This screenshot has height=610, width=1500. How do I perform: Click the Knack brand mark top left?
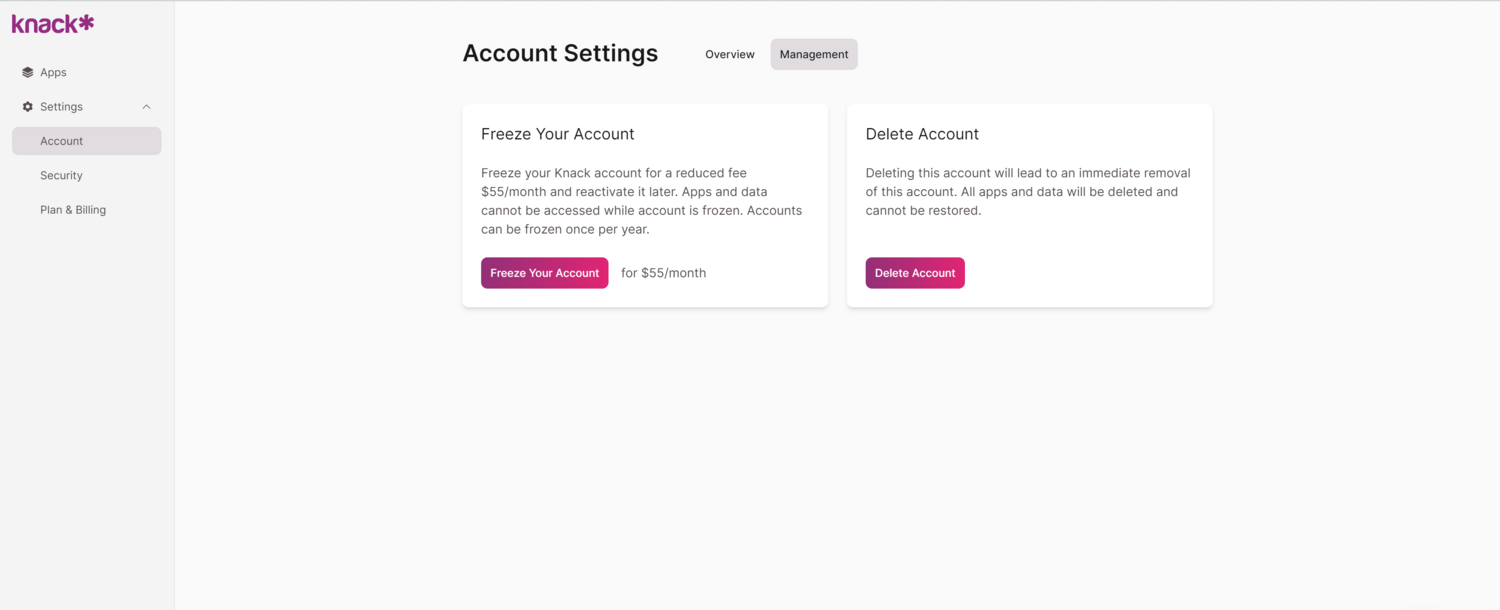(x=51, y=22)
